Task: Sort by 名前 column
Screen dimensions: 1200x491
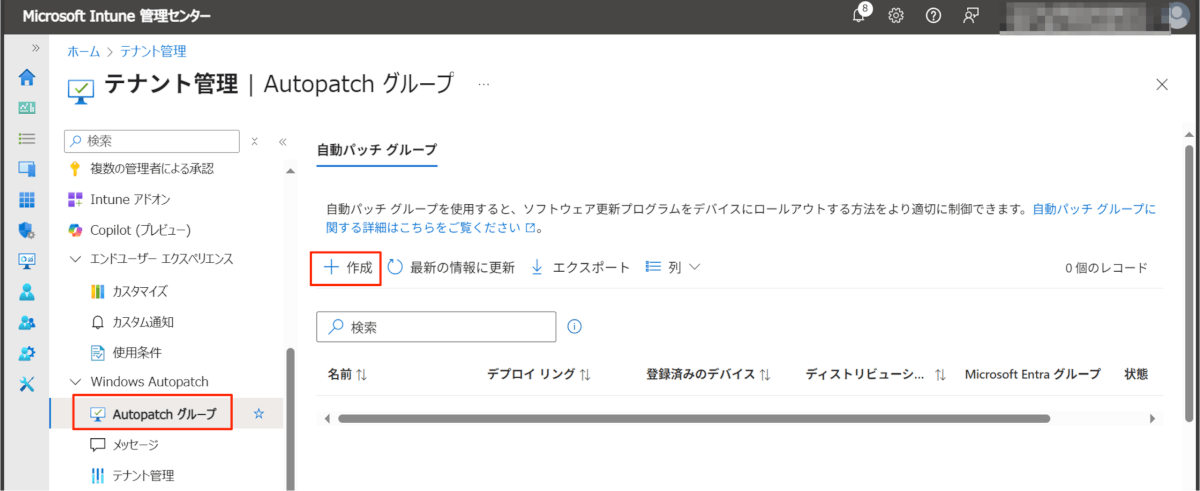Action: [348, 374]
